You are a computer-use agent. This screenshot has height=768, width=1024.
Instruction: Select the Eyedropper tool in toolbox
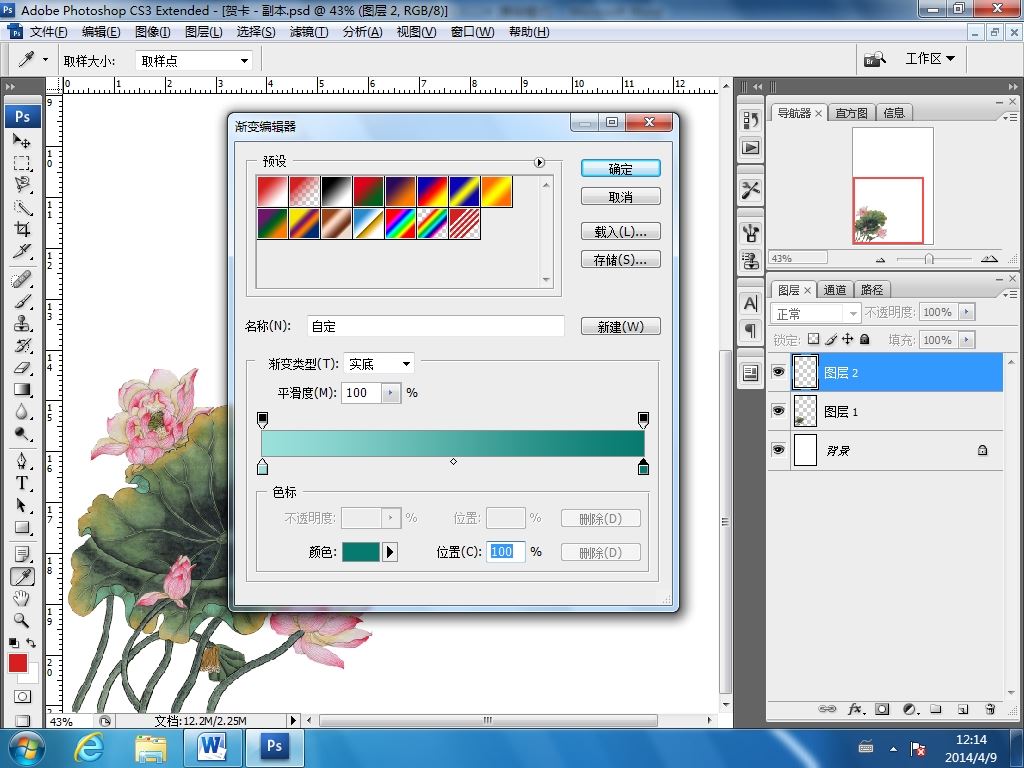click(22, 577)
